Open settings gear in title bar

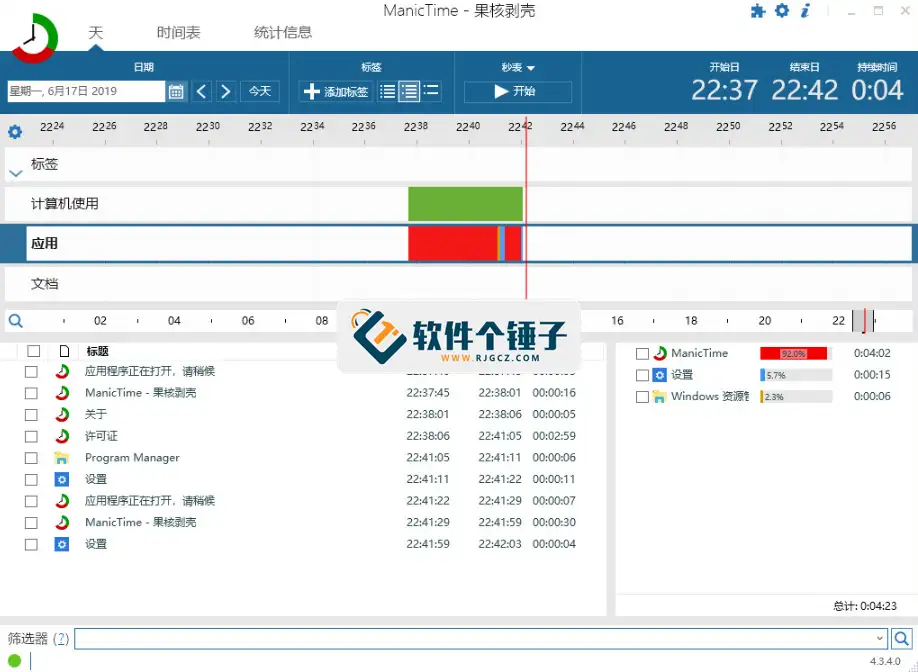pyautogui.click(x=782, y=11)
